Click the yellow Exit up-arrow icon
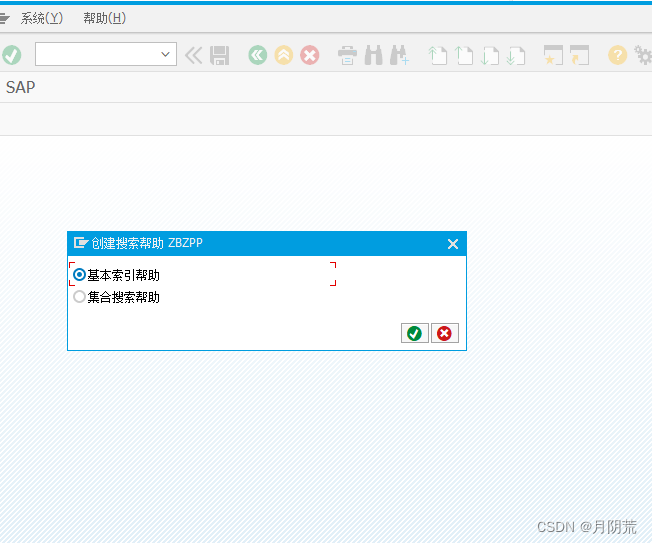Viewport: 652px width, 543px height. (x=284, y=55)
